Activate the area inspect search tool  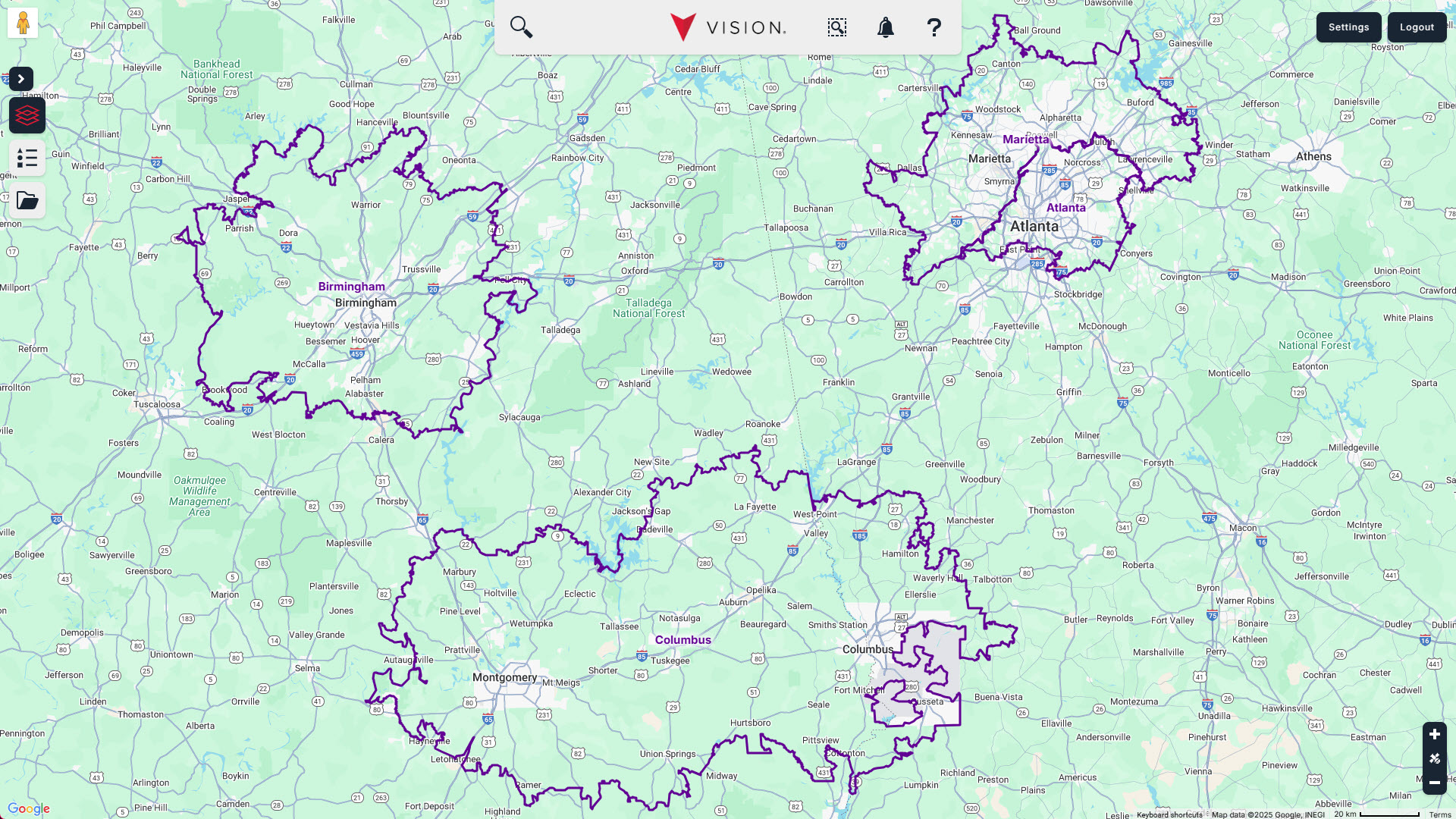click(836, 27)
